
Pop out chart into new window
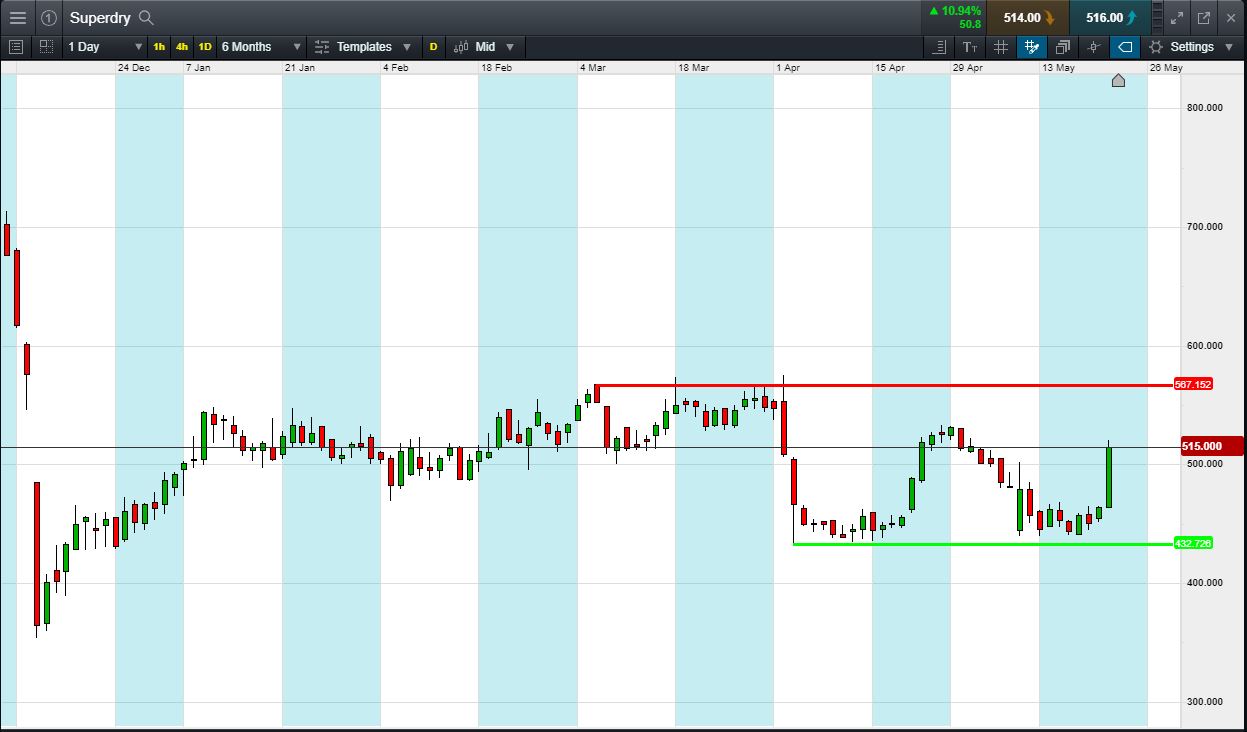click(x=1203, y=17)
